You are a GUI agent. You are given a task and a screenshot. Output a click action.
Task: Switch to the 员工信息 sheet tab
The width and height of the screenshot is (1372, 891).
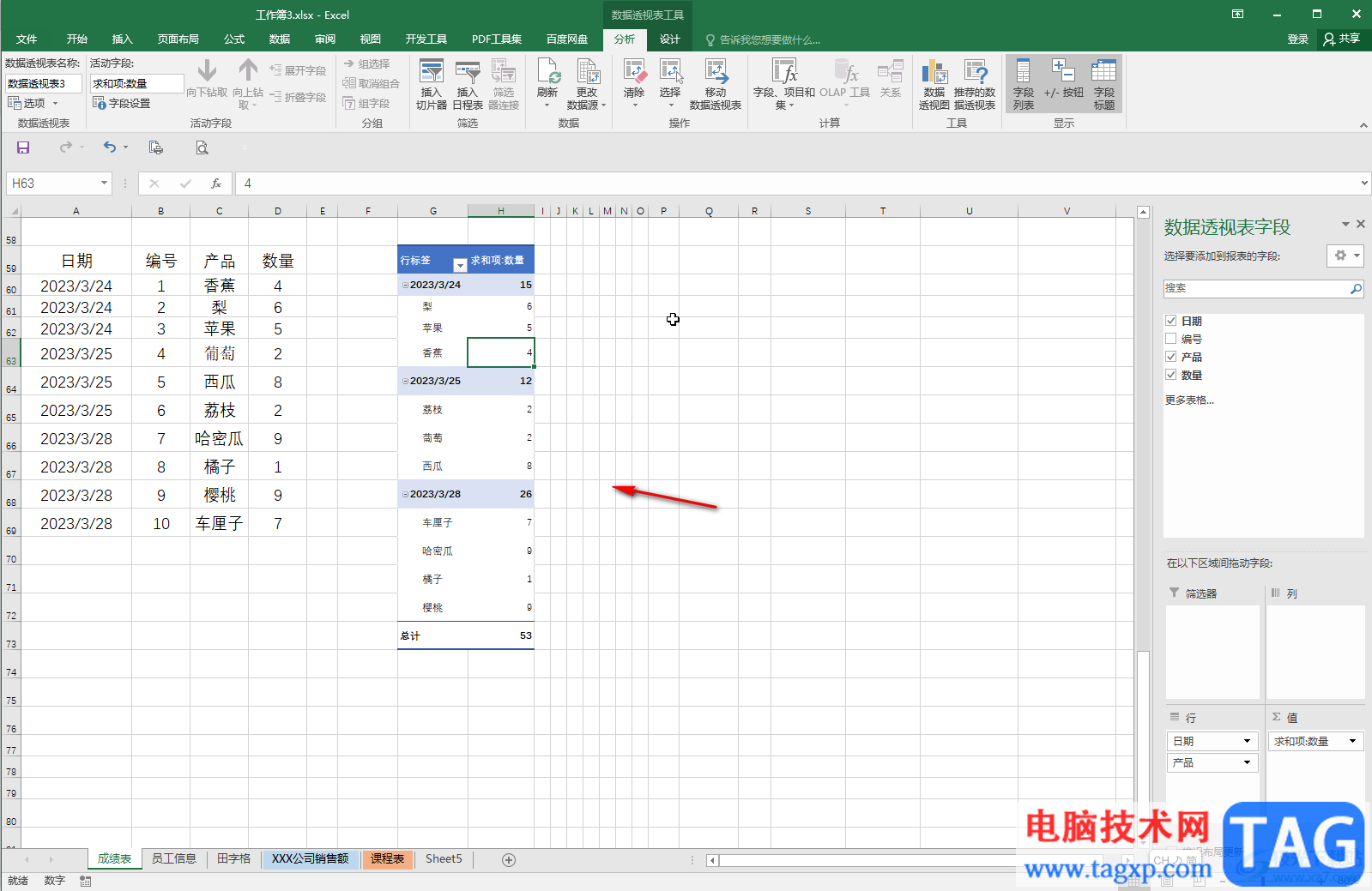pos(174,858)
